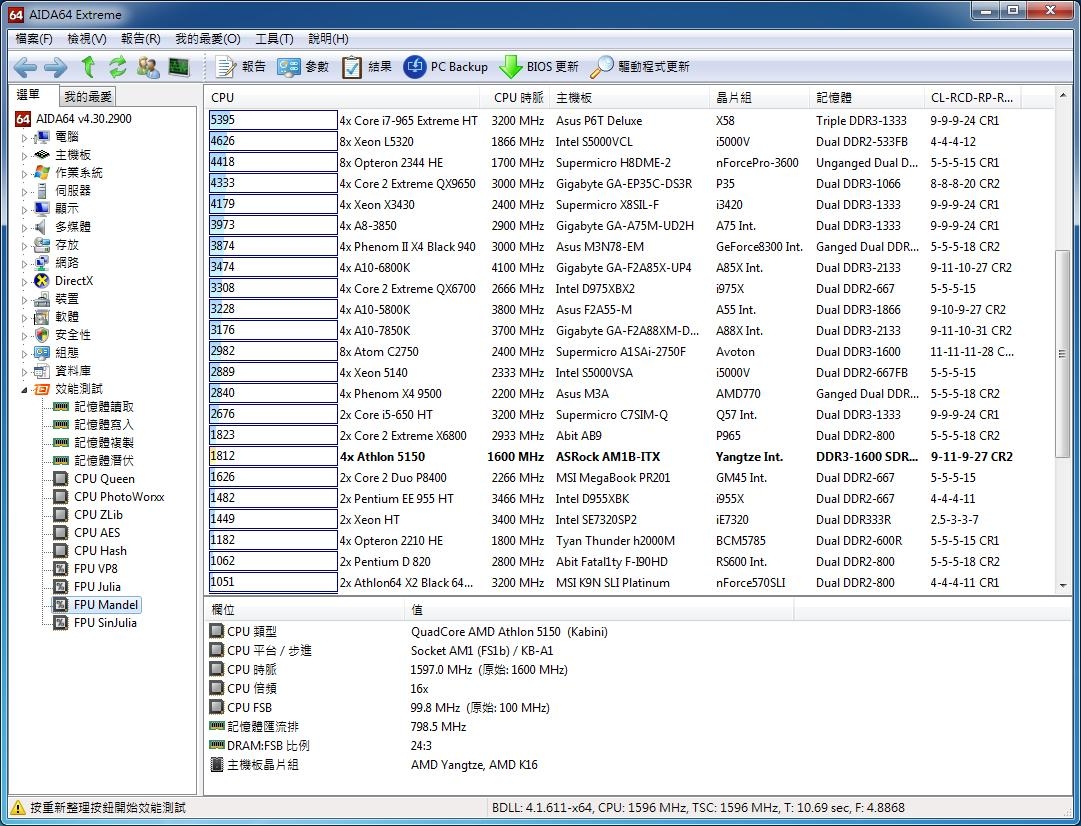Click the green monitor toolbar icon

(x=179, y=67)
